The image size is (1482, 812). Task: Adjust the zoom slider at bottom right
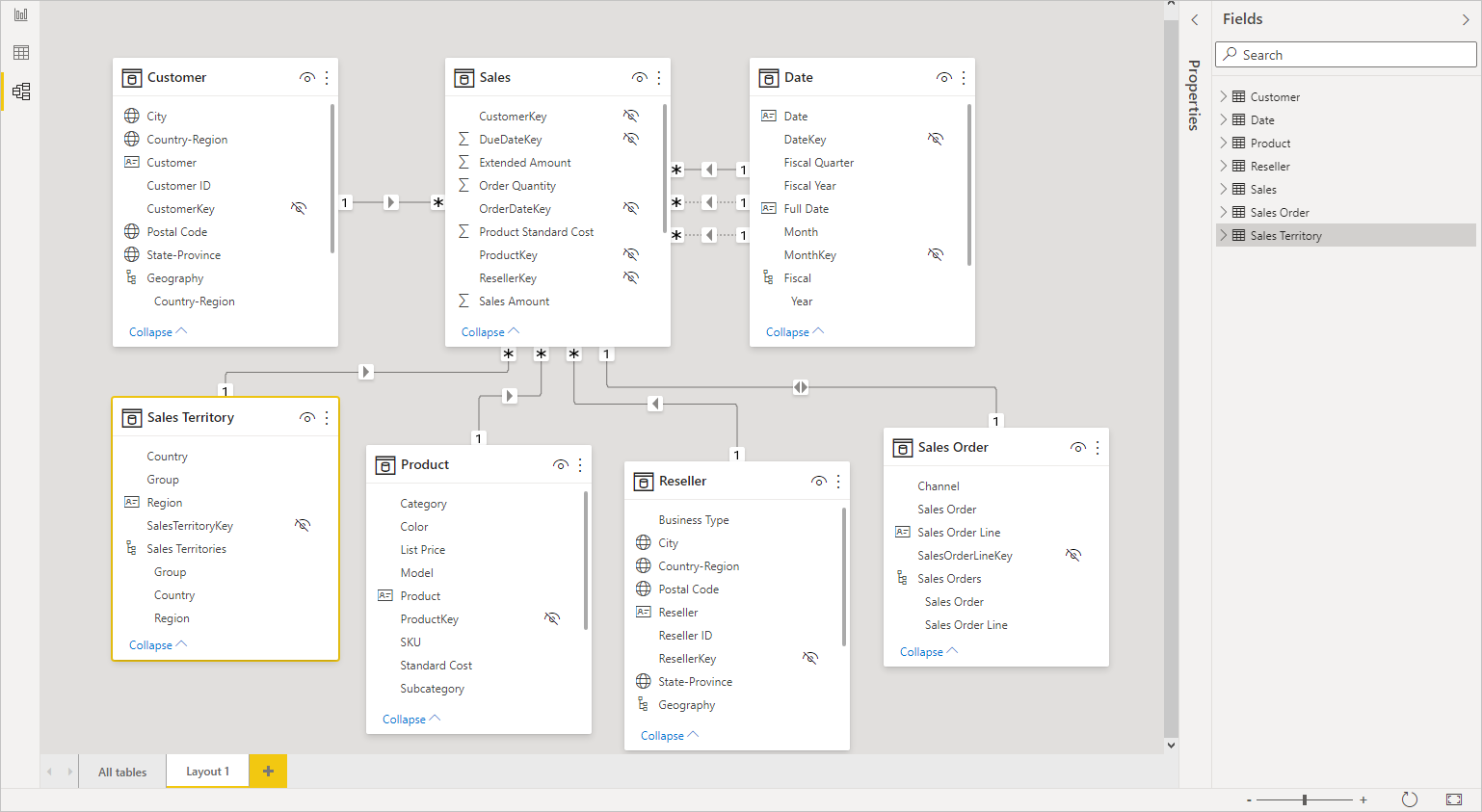tap(1305, 799)
